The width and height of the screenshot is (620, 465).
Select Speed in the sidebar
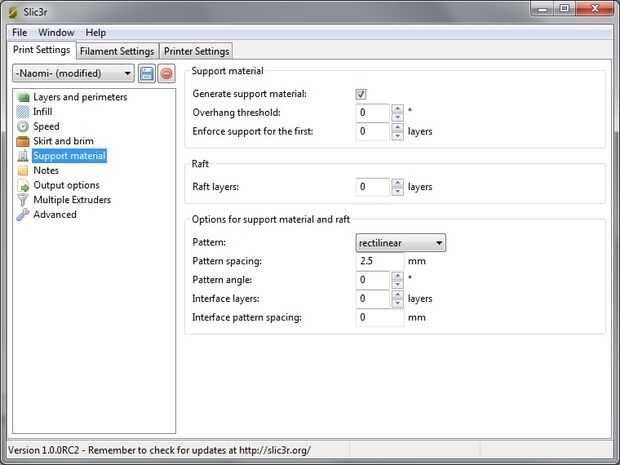point(46,127)
